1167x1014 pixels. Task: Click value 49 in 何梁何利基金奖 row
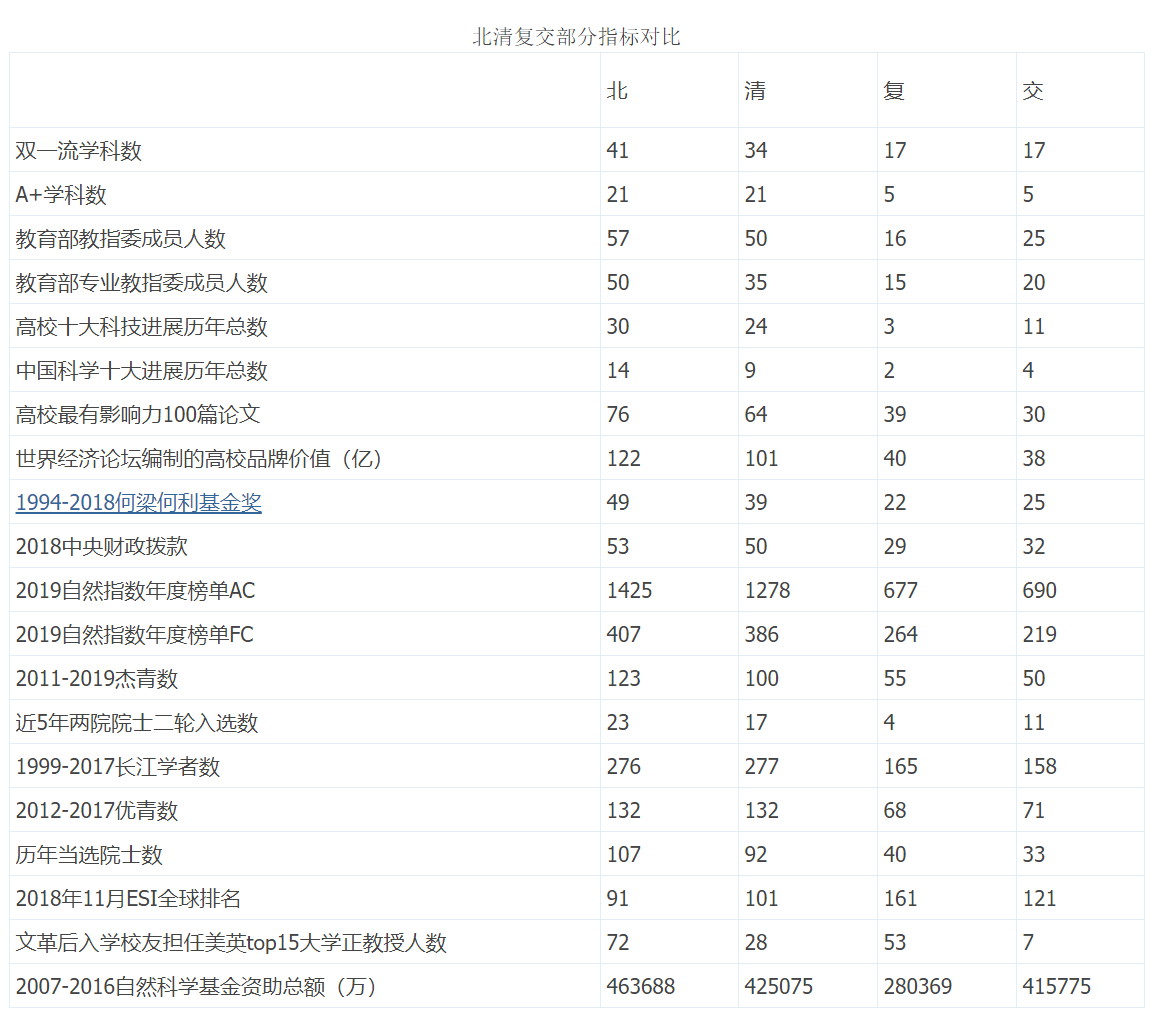click(x=618, y=503)
